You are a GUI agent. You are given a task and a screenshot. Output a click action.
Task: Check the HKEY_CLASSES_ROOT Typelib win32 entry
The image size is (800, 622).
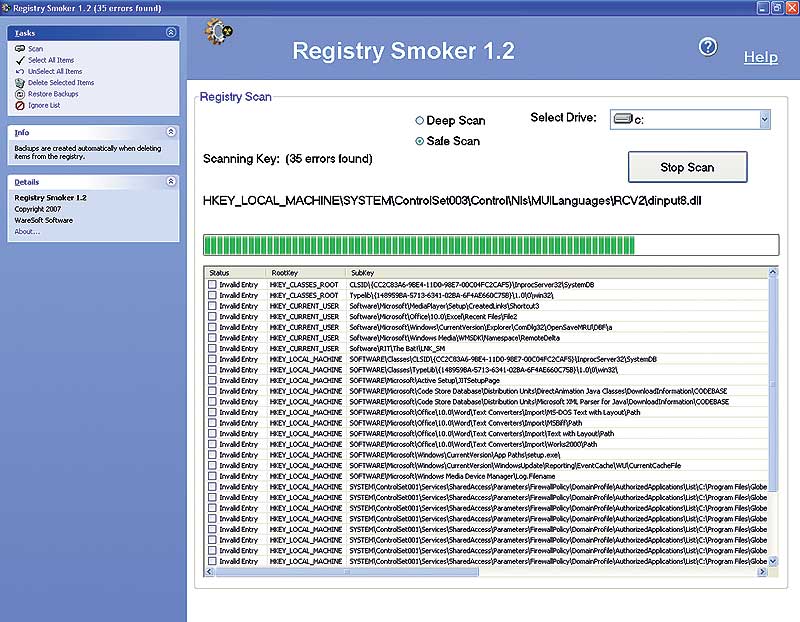(x=212, y=295)
